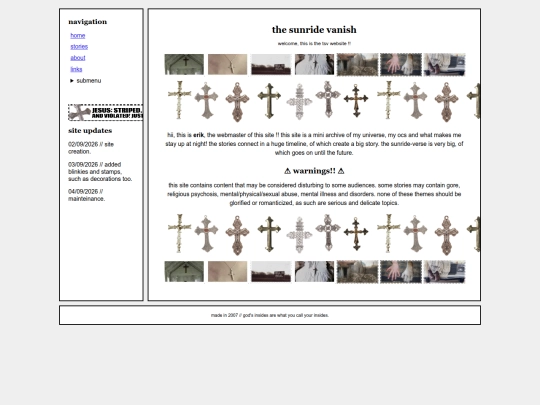Click blurry field figure stamp under welcome line

click(357, 64)
